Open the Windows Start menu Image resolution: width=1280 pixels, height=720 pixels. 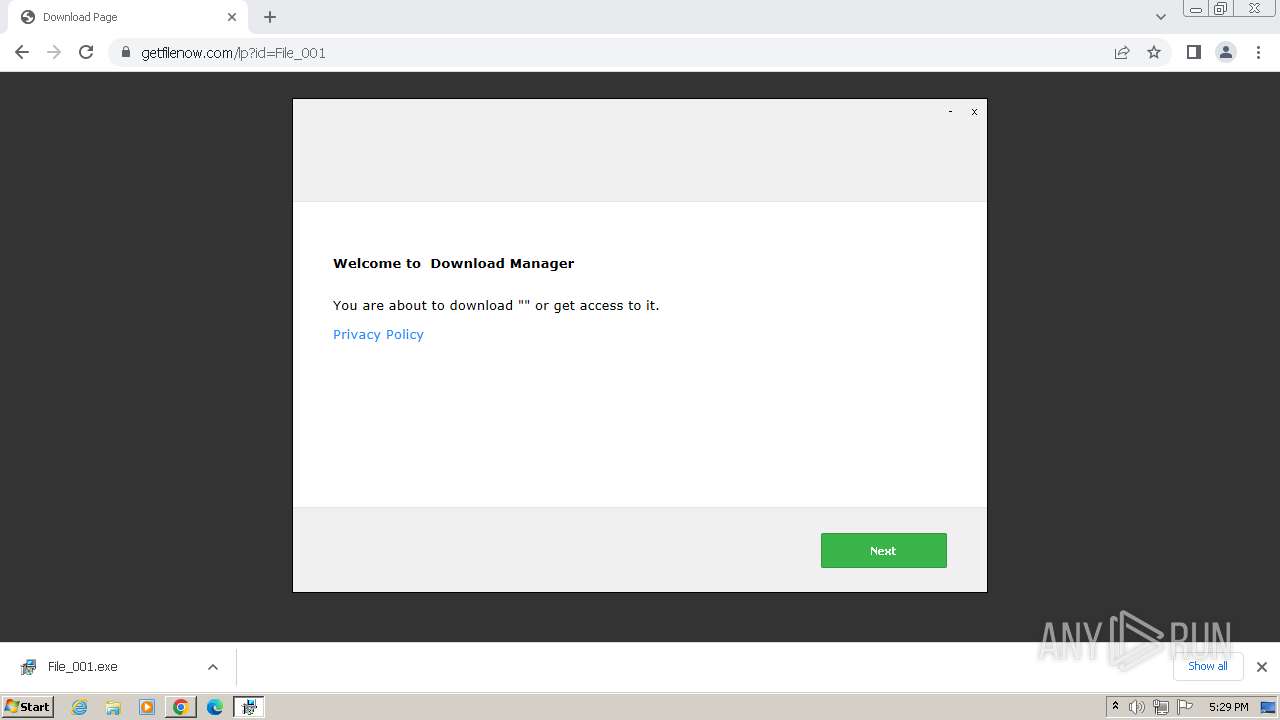click(x=28, y=706)
